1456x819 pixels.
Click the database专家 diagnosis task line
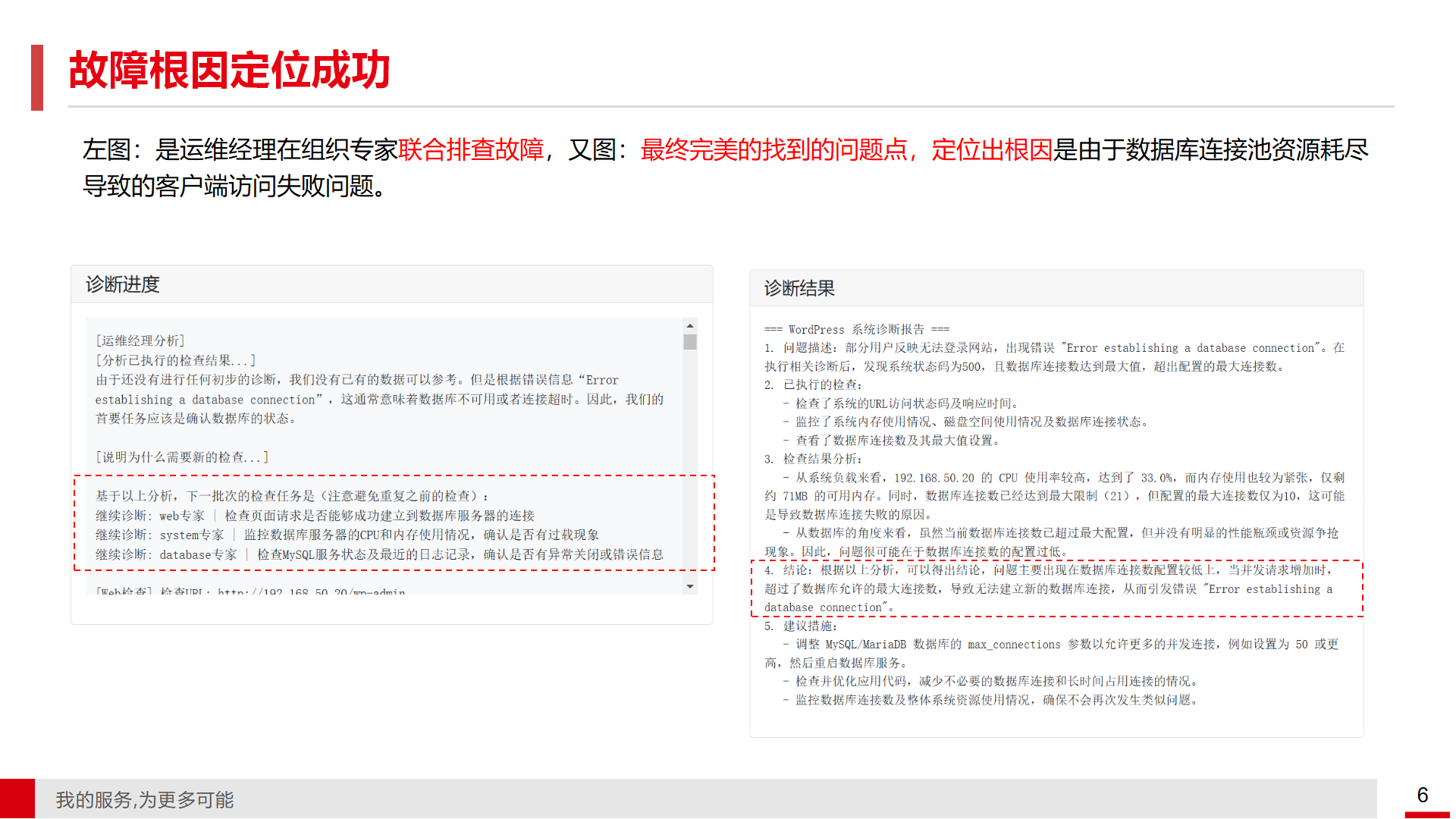pos(379,554)
